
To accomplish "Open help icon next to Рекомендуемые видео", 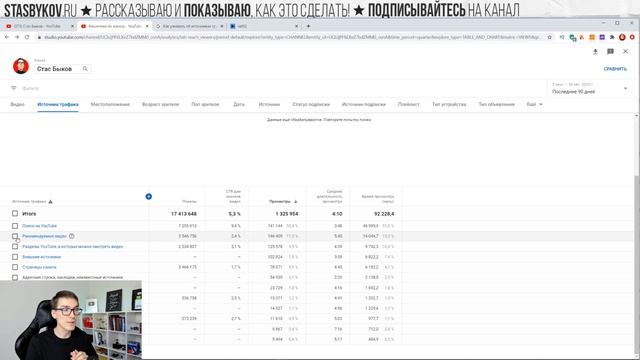I will 72,236.
